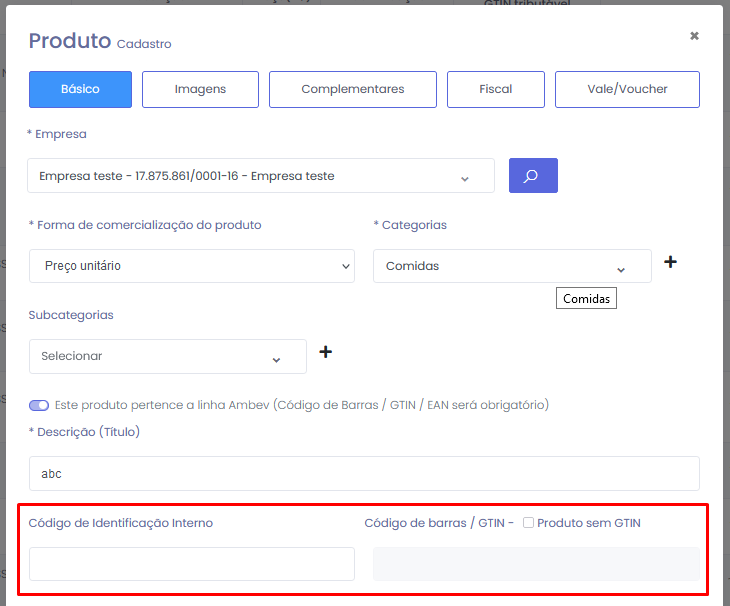
Task: Open the Categorias dropdown showing Comidas
Action: pos(512,266)
